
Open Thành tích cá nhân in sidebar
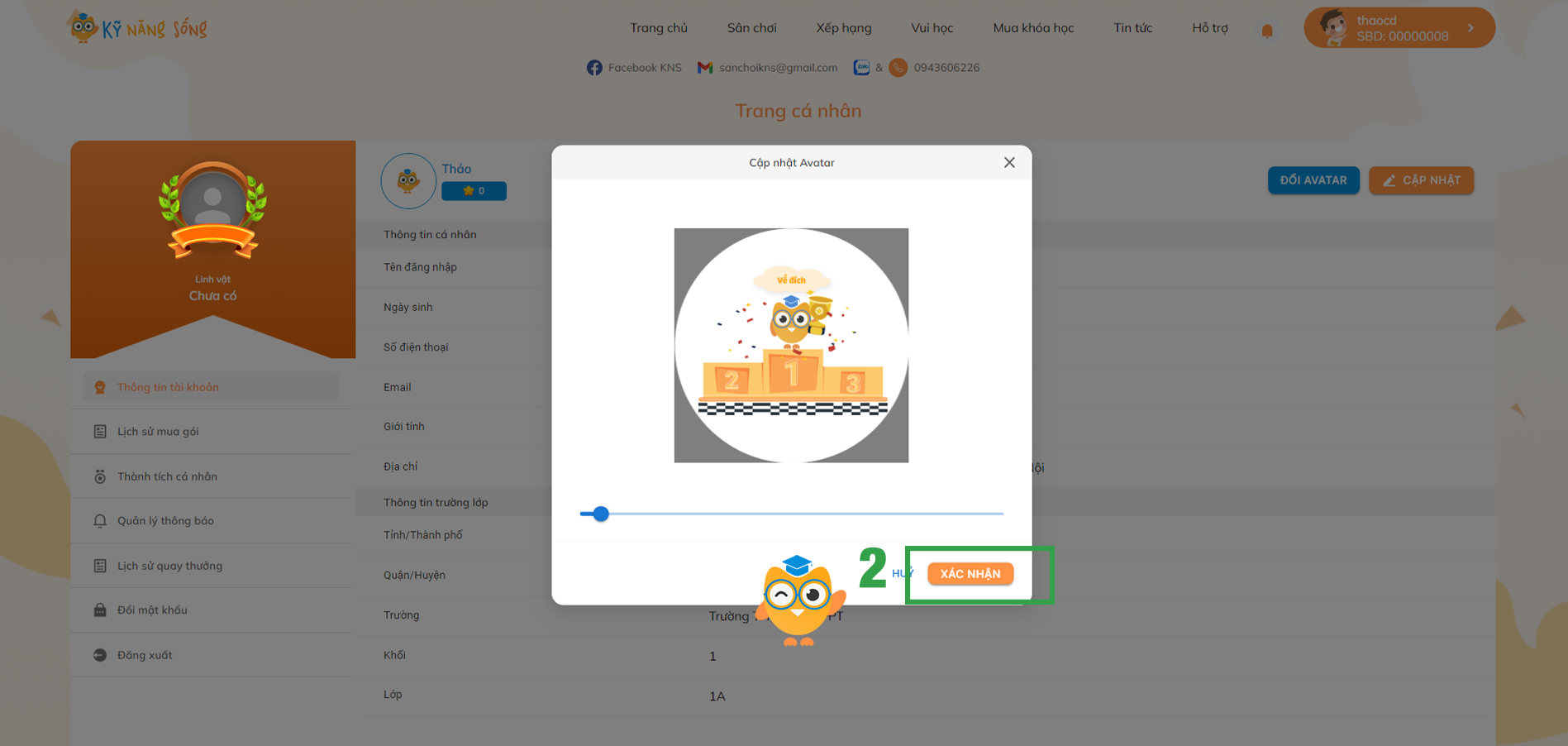166,476
